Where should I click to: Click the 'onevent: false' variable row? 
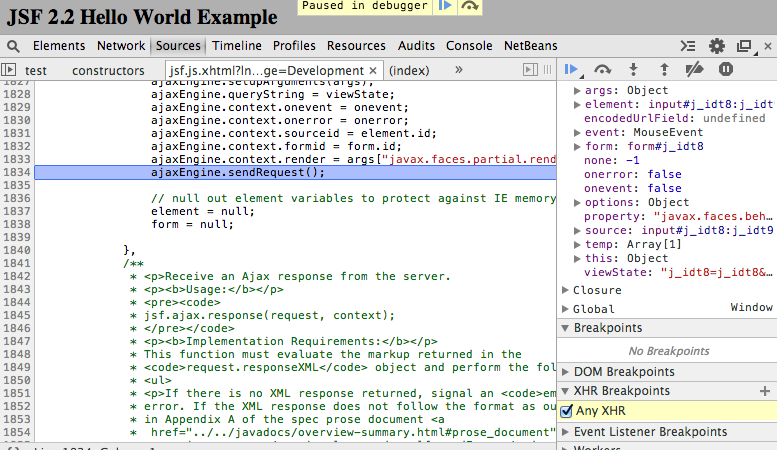[633, 188]
